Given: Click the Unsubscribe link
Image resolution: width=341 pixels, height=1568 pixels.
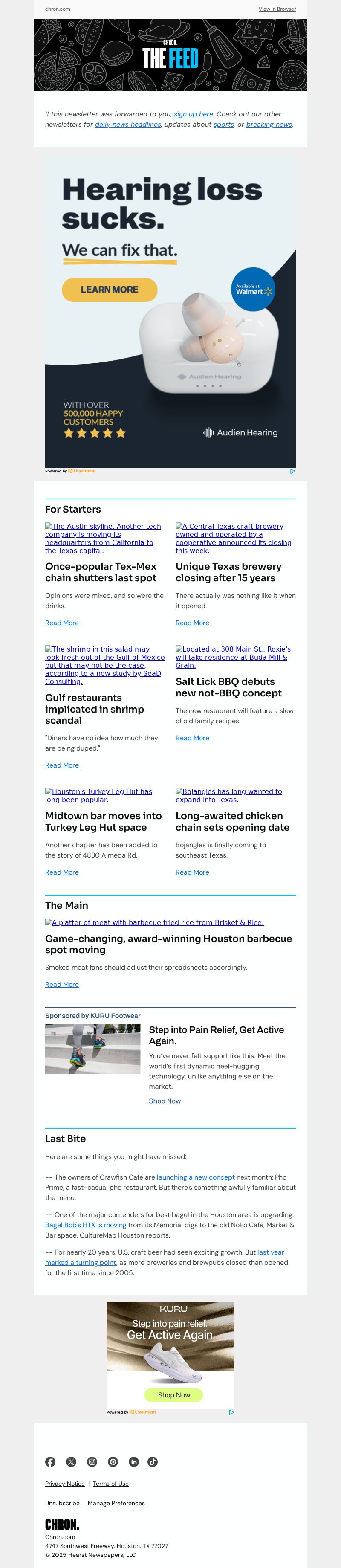Looking at the screenshot, I should [x=62, y=1503].
